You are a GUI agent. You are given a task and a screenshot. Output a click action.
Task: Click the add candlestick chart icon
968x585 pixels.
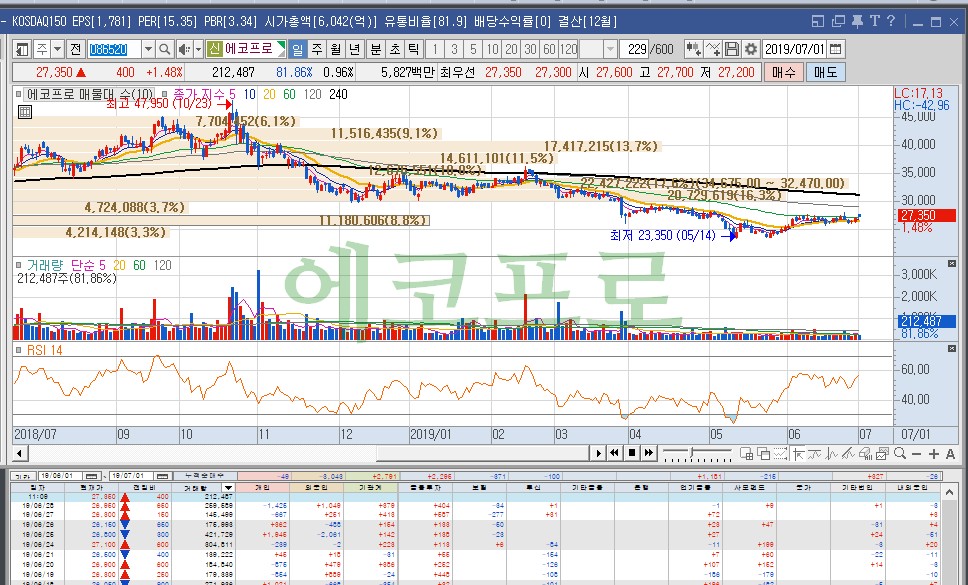(693, 49)
